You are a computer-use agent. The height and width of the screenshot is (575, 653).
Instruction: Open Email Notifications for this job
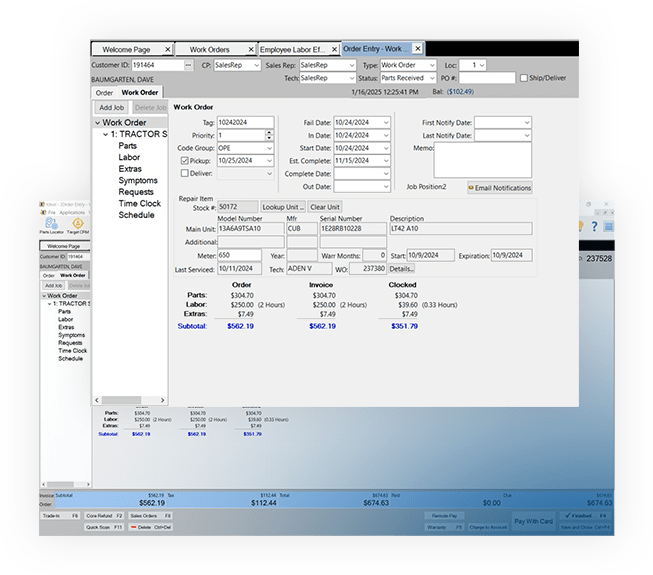coord(499,187)
